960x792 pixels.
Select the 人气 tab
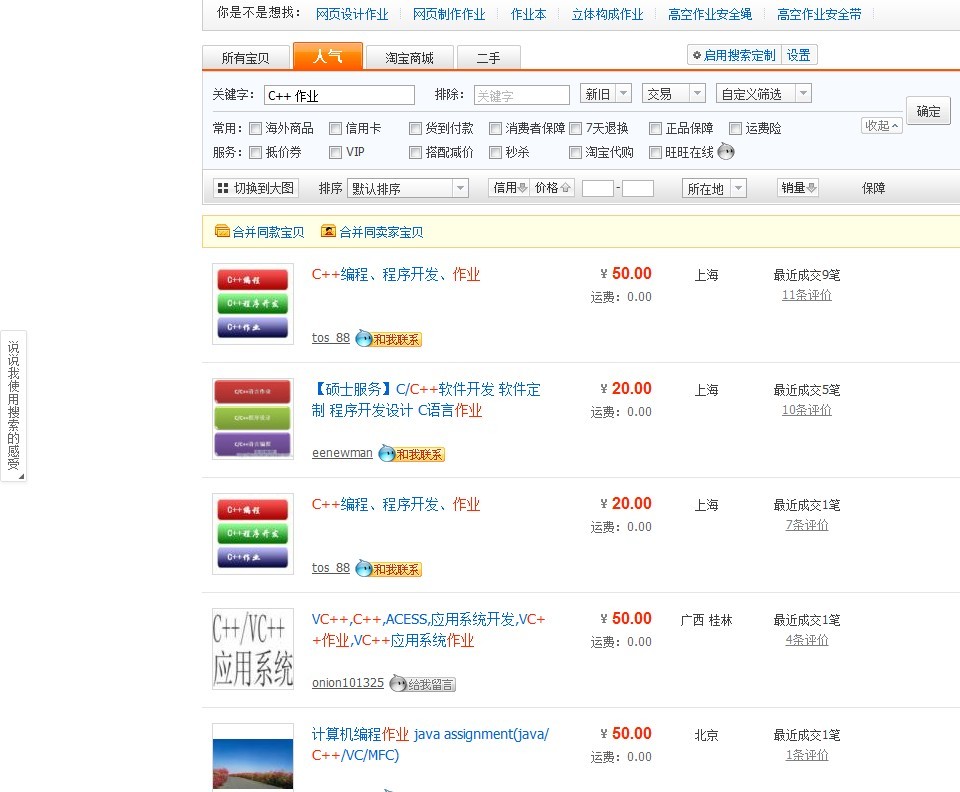pyautogui.click(x=328, y=56)
